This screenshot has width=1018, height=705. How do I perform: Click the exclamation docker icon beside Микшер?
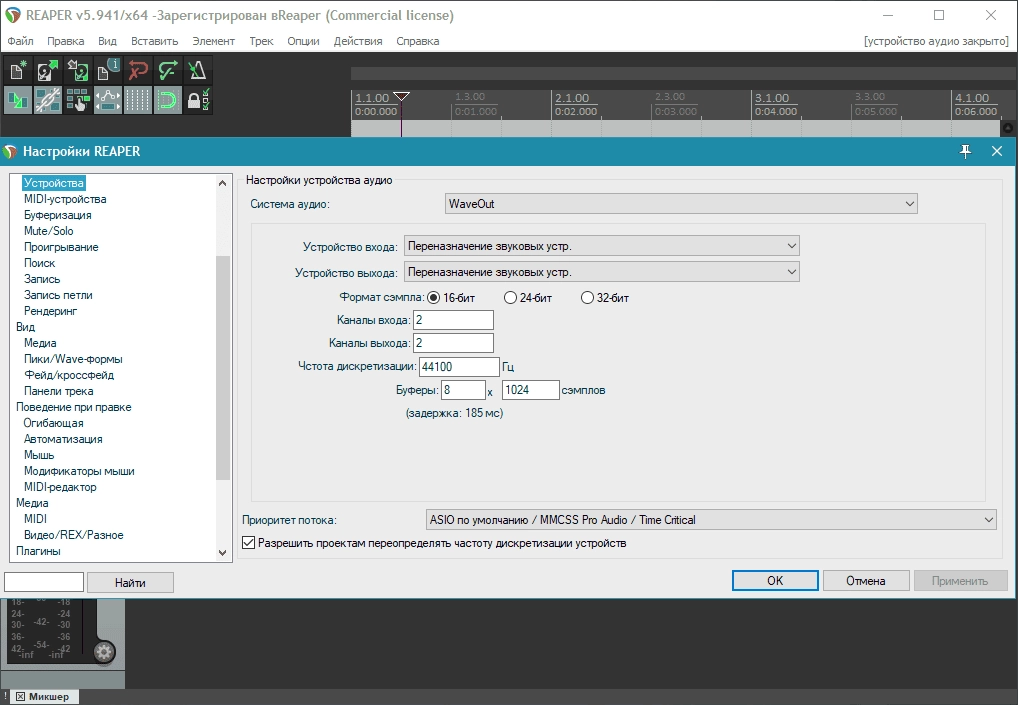pyautogui.click(x=6, y=696)
